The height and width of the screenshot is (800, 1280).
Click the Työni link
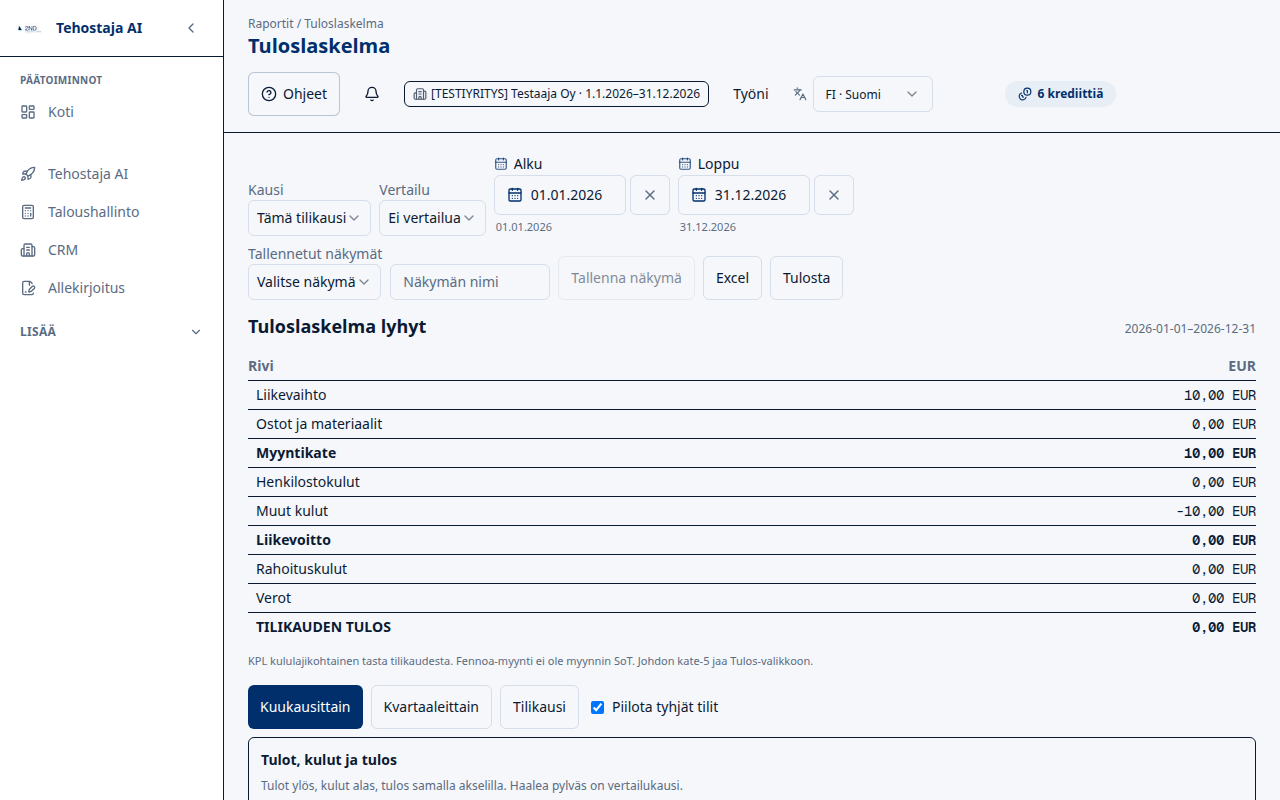(751, 94)
